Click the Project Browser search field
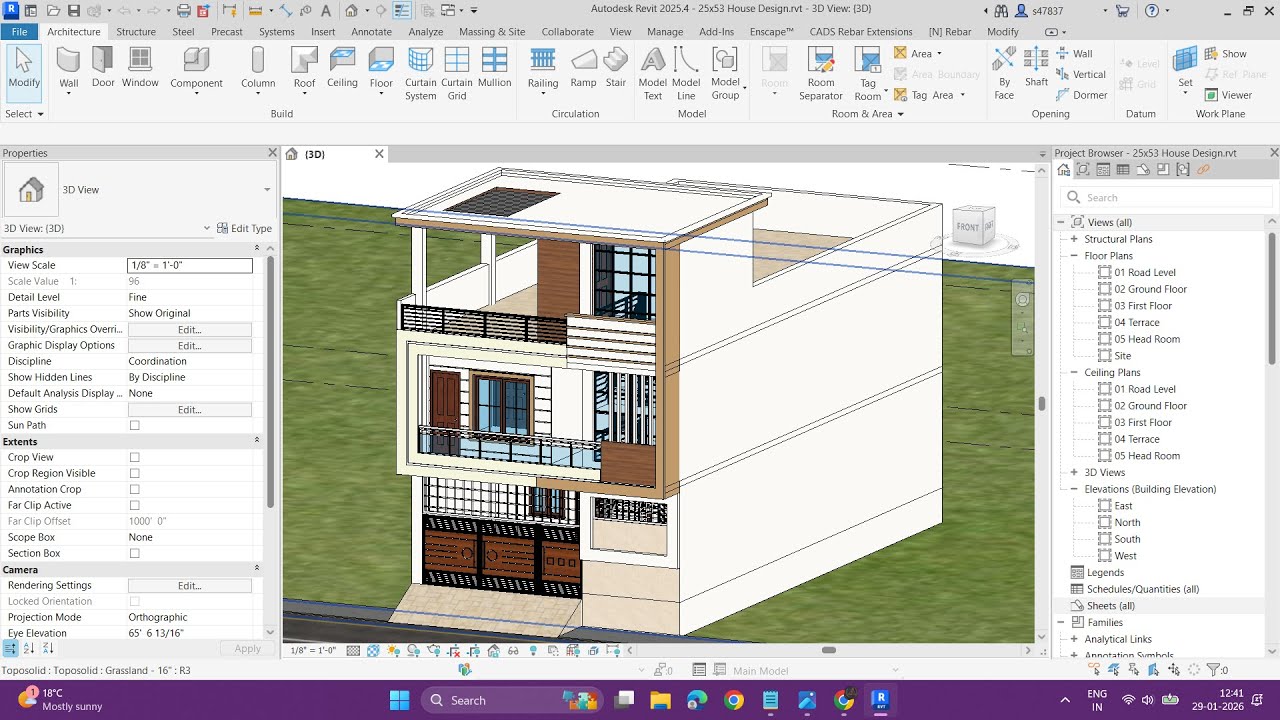This screenshot has height=720, width=1280. point(1167,197)
